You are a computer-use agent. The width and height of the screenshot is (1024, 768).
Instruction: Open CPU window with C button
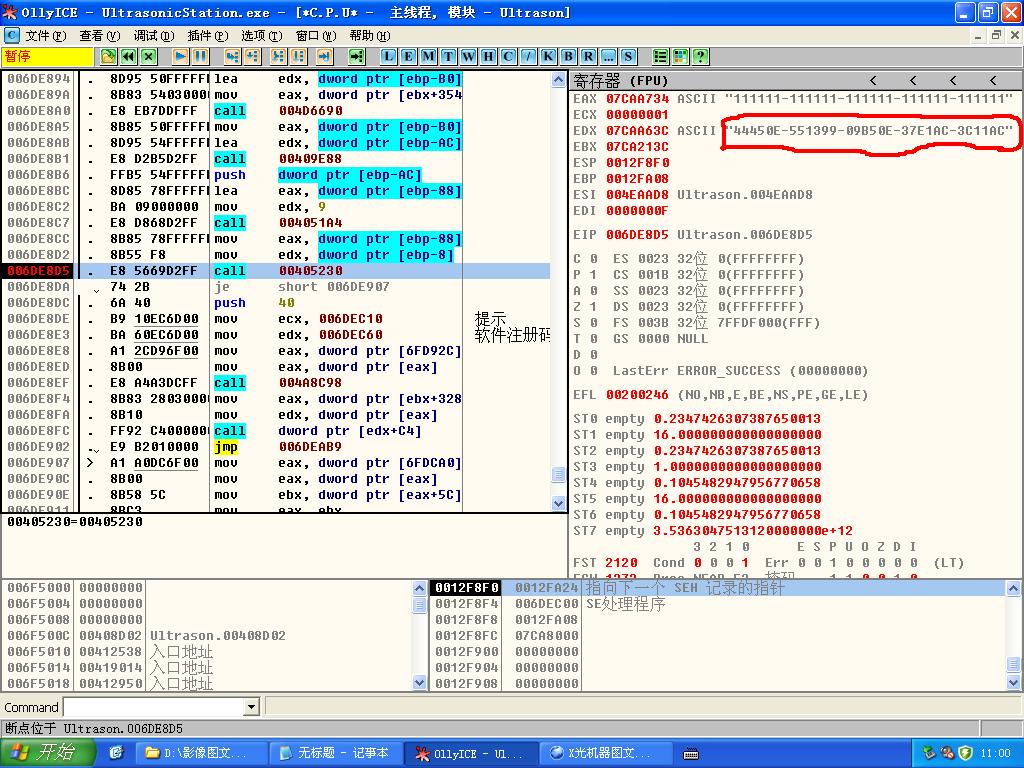click(508, 57)
